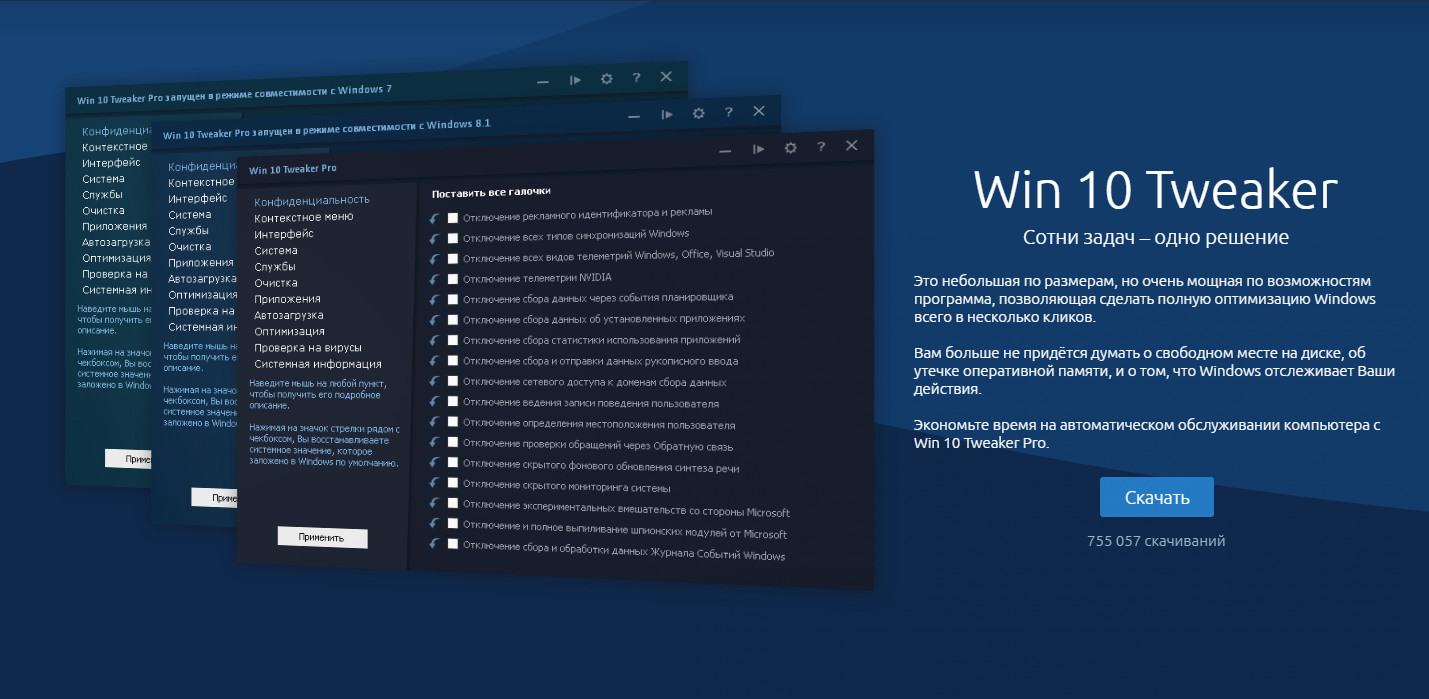The height and width of the screenshot is (699, 1429).
Task: Check 'Отключение сбора и отправки данных рукописного ввода'
Action: point(453,360)
